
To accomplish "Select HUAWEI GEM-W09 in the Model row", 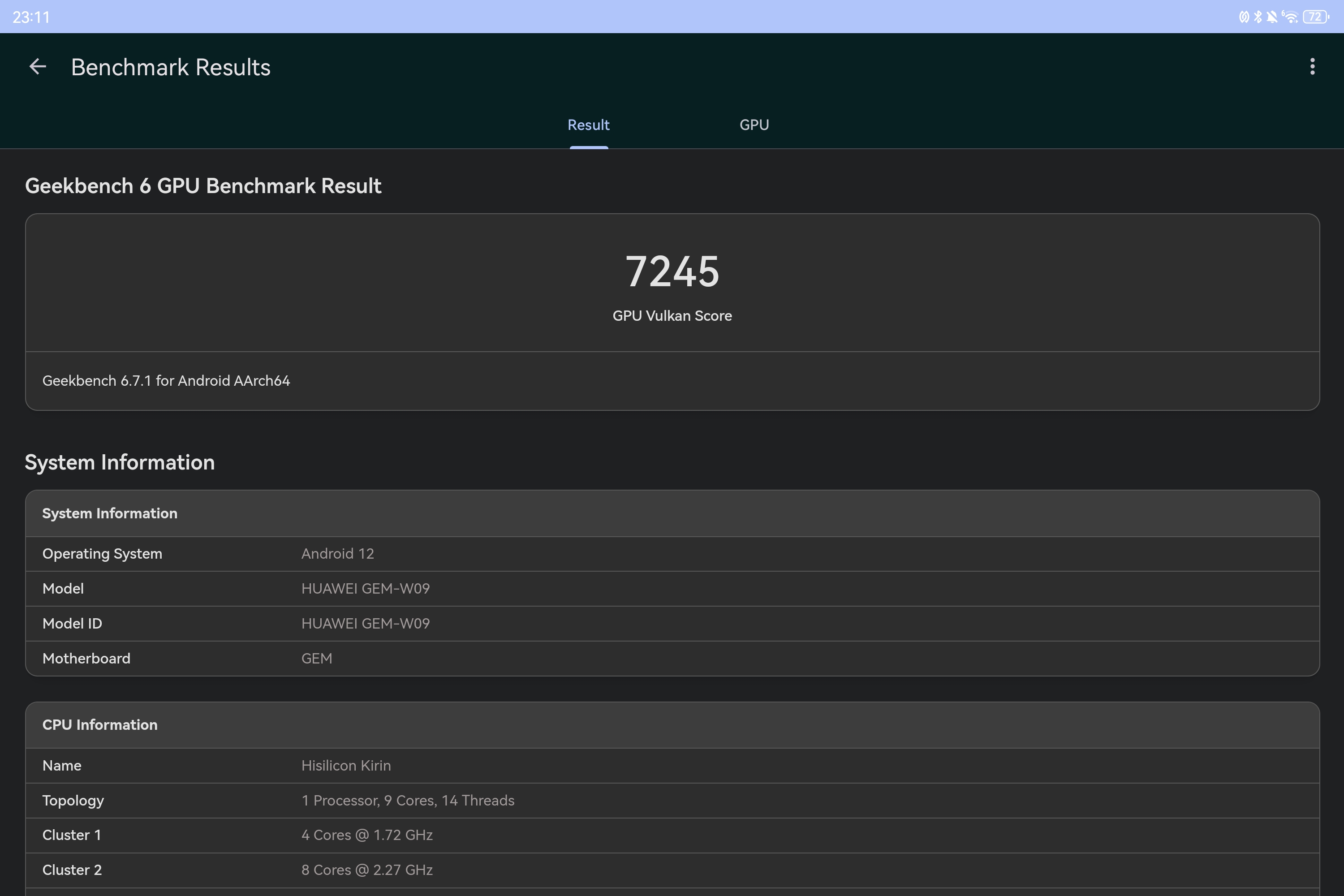I will click(366, 589).
